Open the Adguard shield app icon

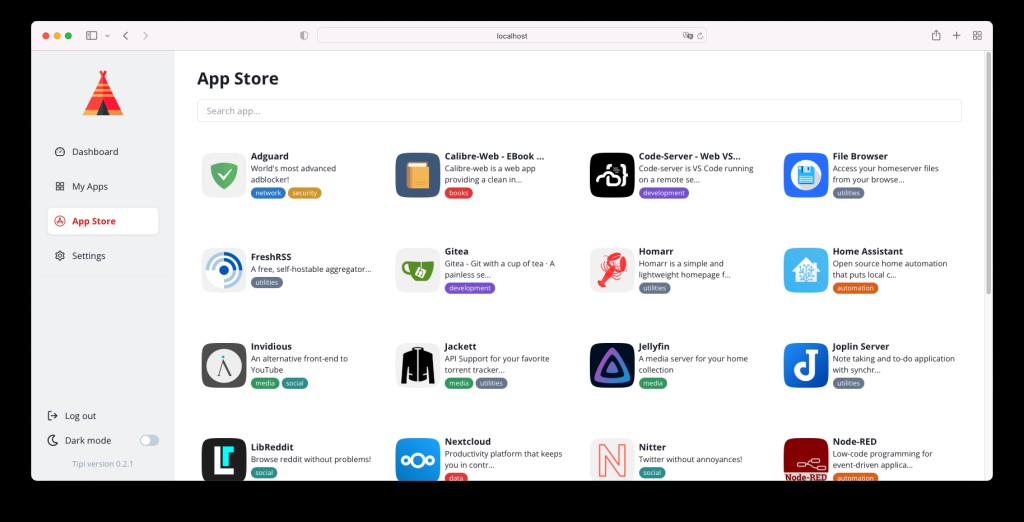(x=224, y=175)
